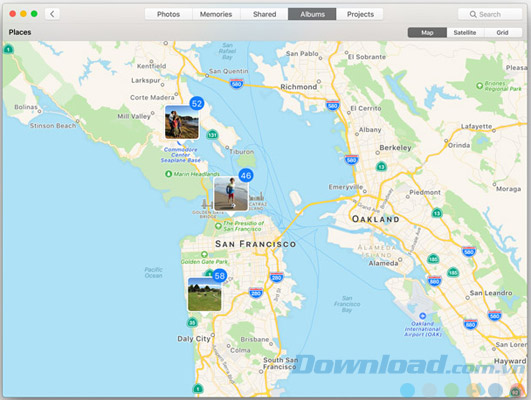
Task: Open the Photos tab
Action: 168,14
